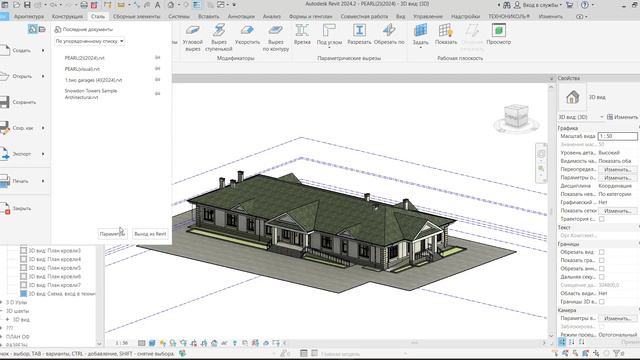Expand the Печать submenu arrow
Screen dimensions: 640x360
pos(43,181)
